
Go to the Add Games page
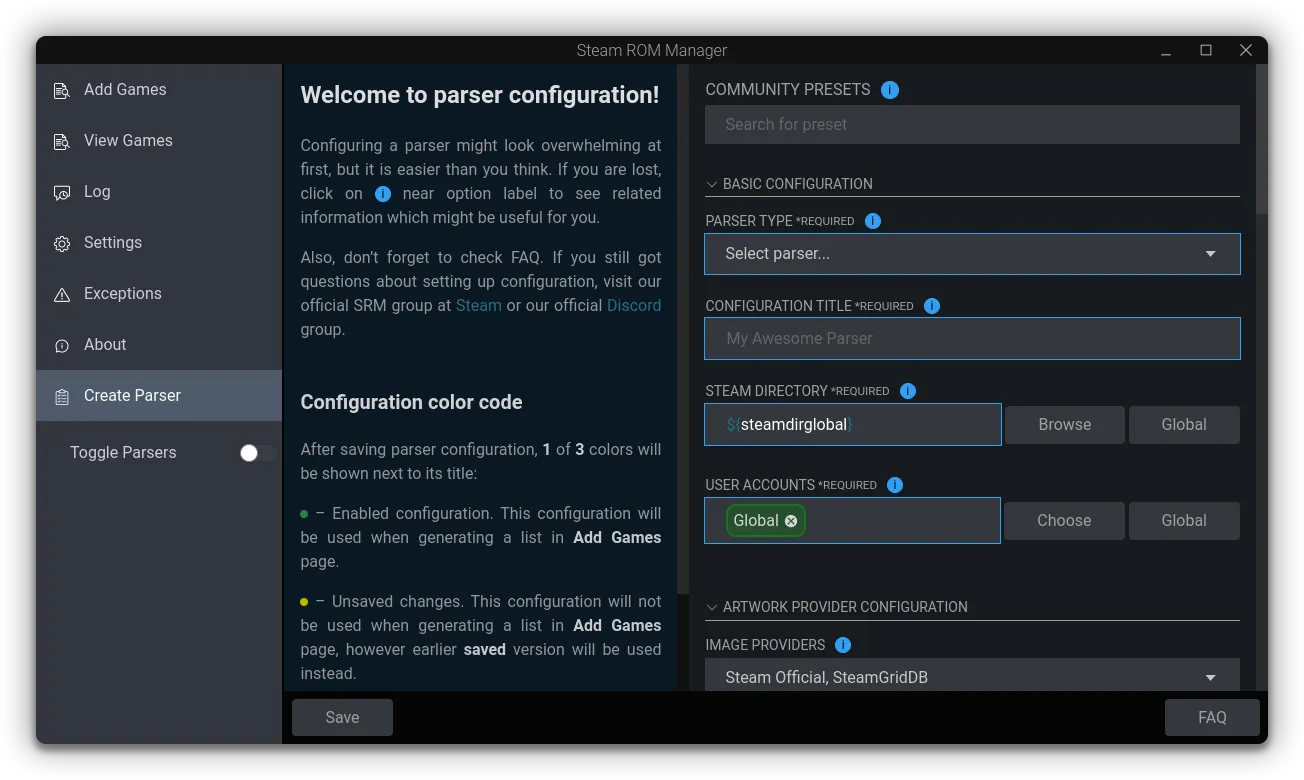(159, 90)
